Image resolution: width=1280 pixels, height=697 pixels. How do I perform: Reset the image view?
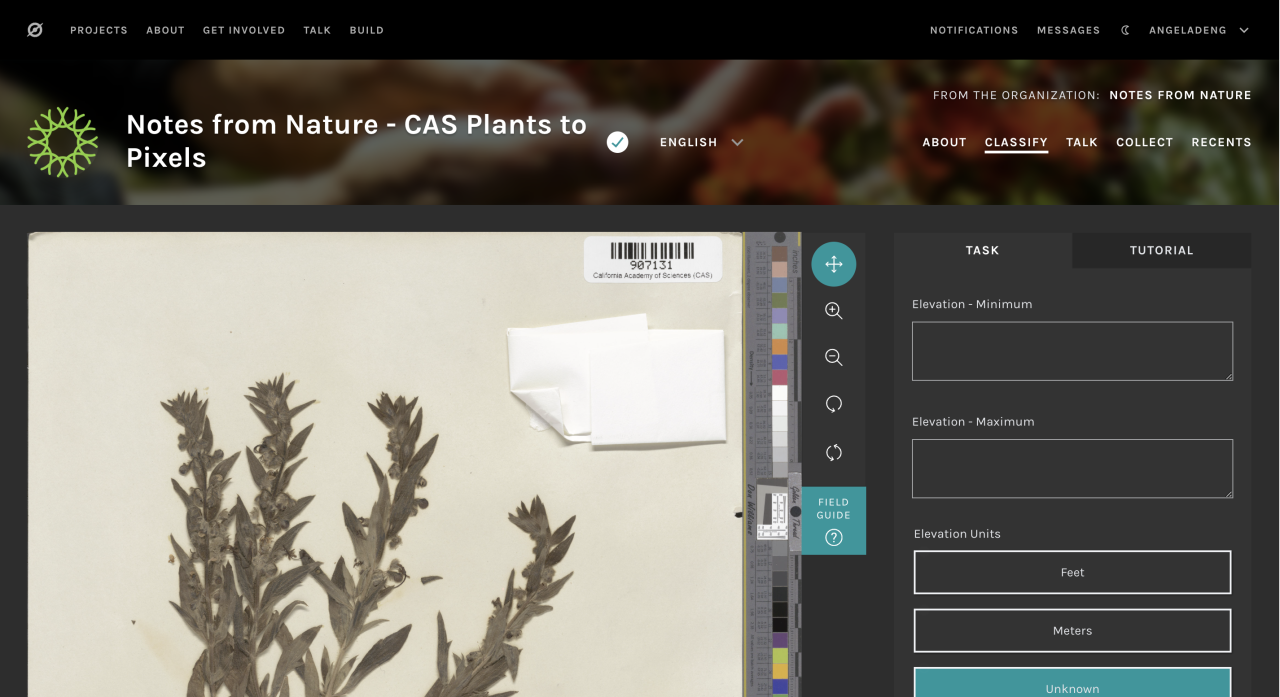point(834,452)
